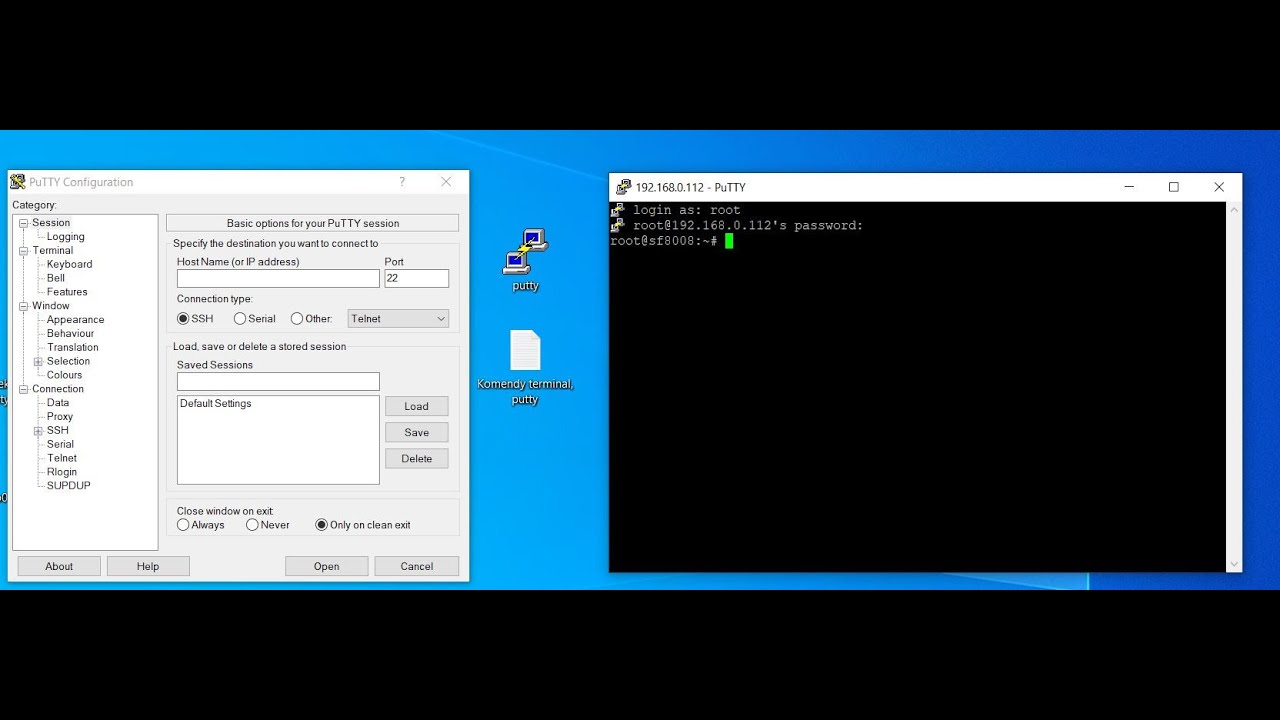Expand the SSH tree node

point(38,431)
